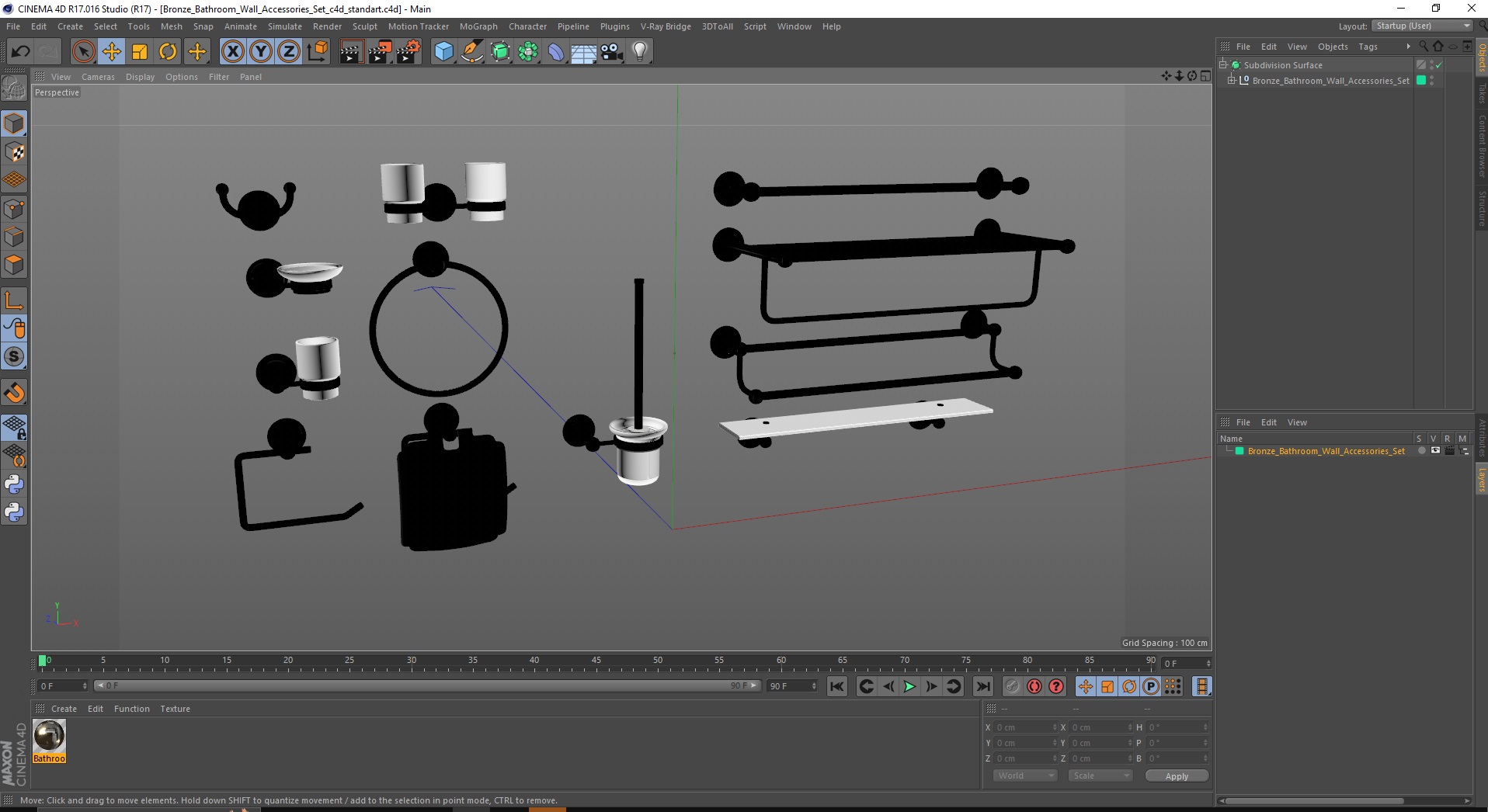Toggle Z axis lock
This screenshot has width=1488, height=812.
tap(289, 52)
